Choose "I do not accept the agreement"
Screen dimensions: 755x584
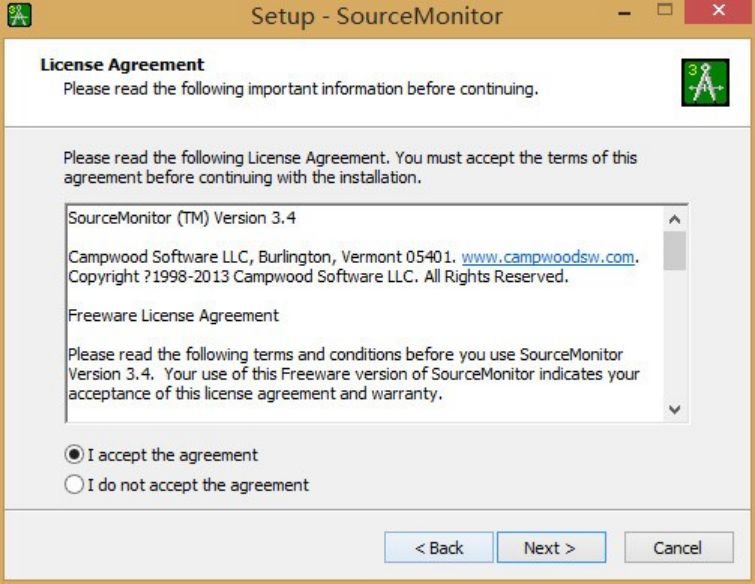(74, 485)
